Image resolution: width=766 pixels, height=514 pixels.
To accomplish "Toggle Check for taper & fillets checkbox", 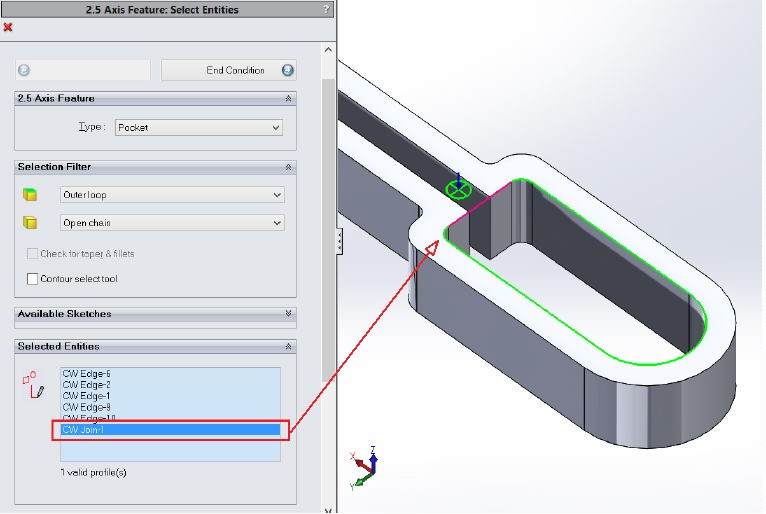I will coord(33,254).
